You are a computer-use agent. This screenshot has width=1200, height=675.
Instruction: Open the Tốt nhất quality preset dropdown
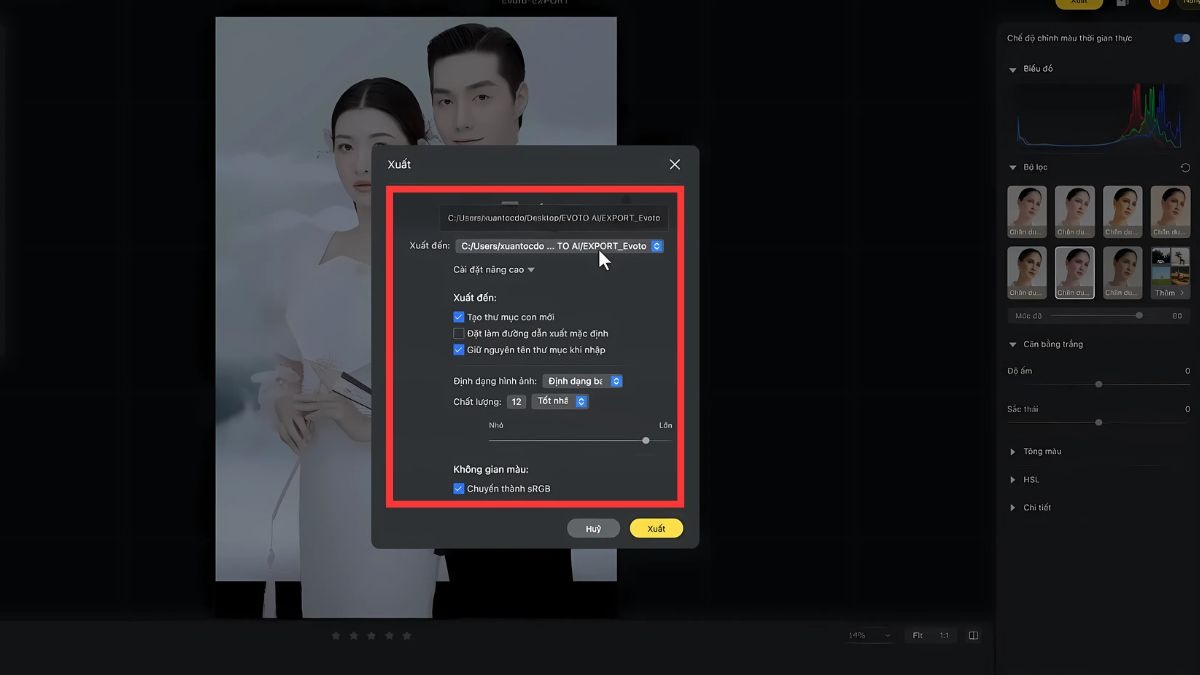tap(560, 401)
